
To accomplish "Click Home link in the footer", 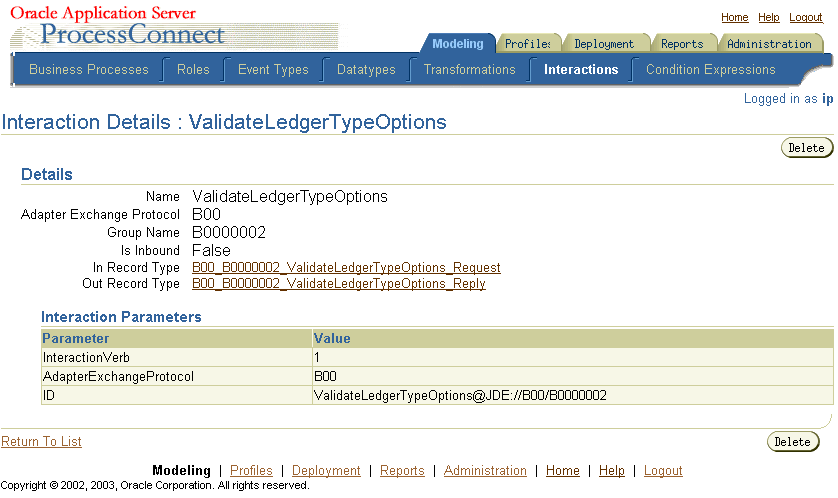I will click(x=562, y=471).
